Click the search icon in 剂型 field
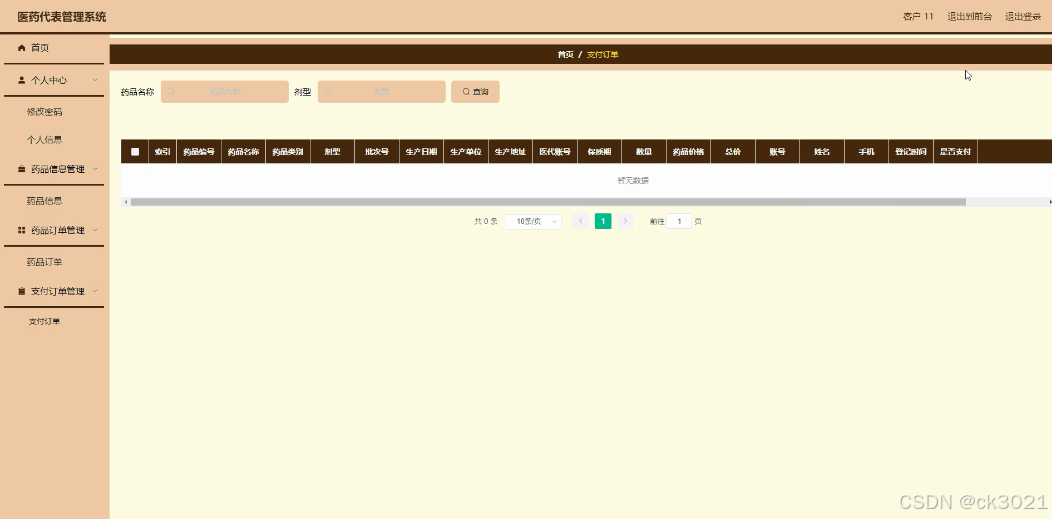Screen dimensions: 1052x519 click(327, 92)
